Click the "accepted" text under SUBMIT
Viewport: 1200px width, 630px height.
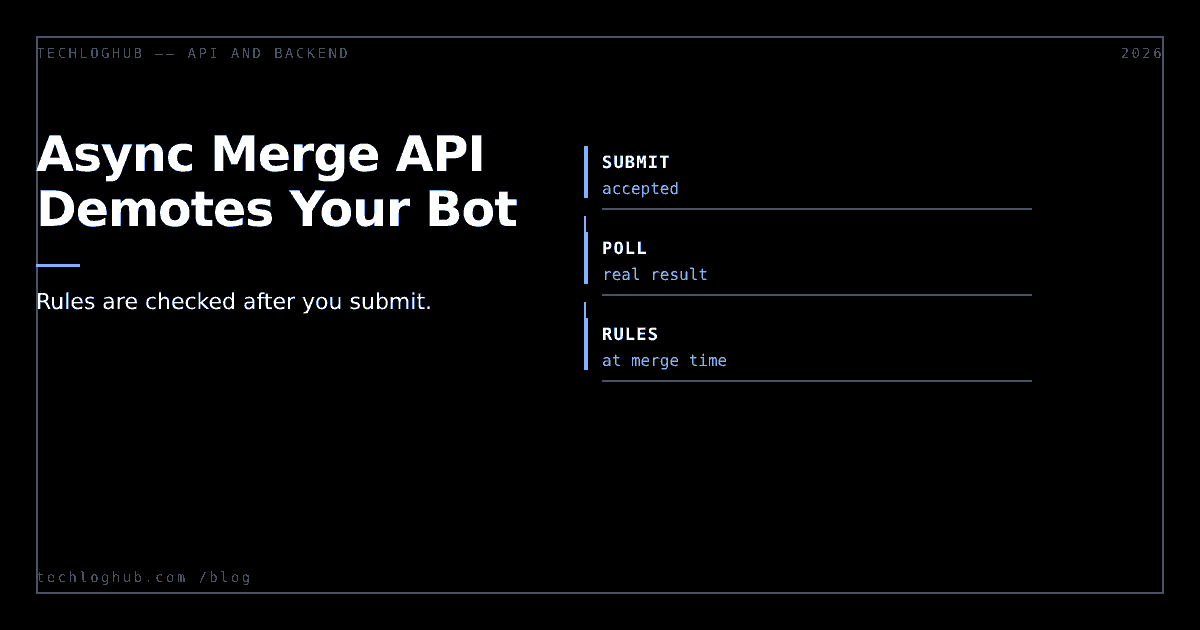640,188
